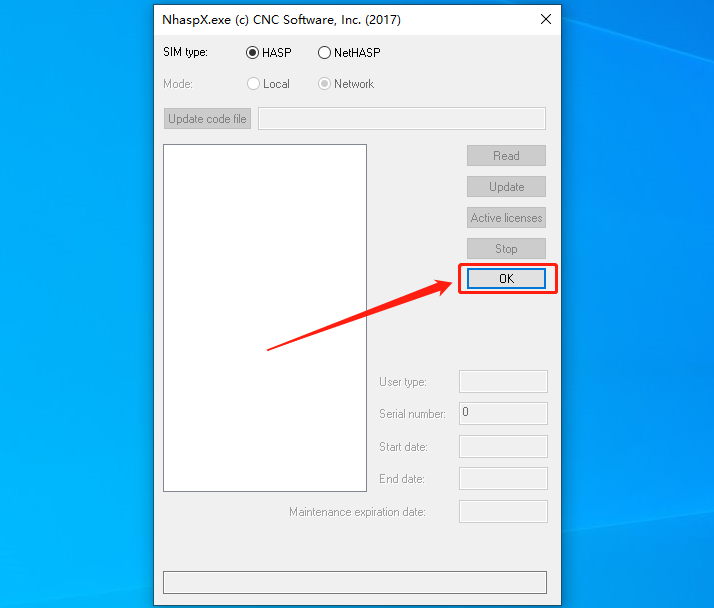Click the Maintenance expiration date field
The image size is (714, 608).
pyautogui.click(x=503, y=512)
